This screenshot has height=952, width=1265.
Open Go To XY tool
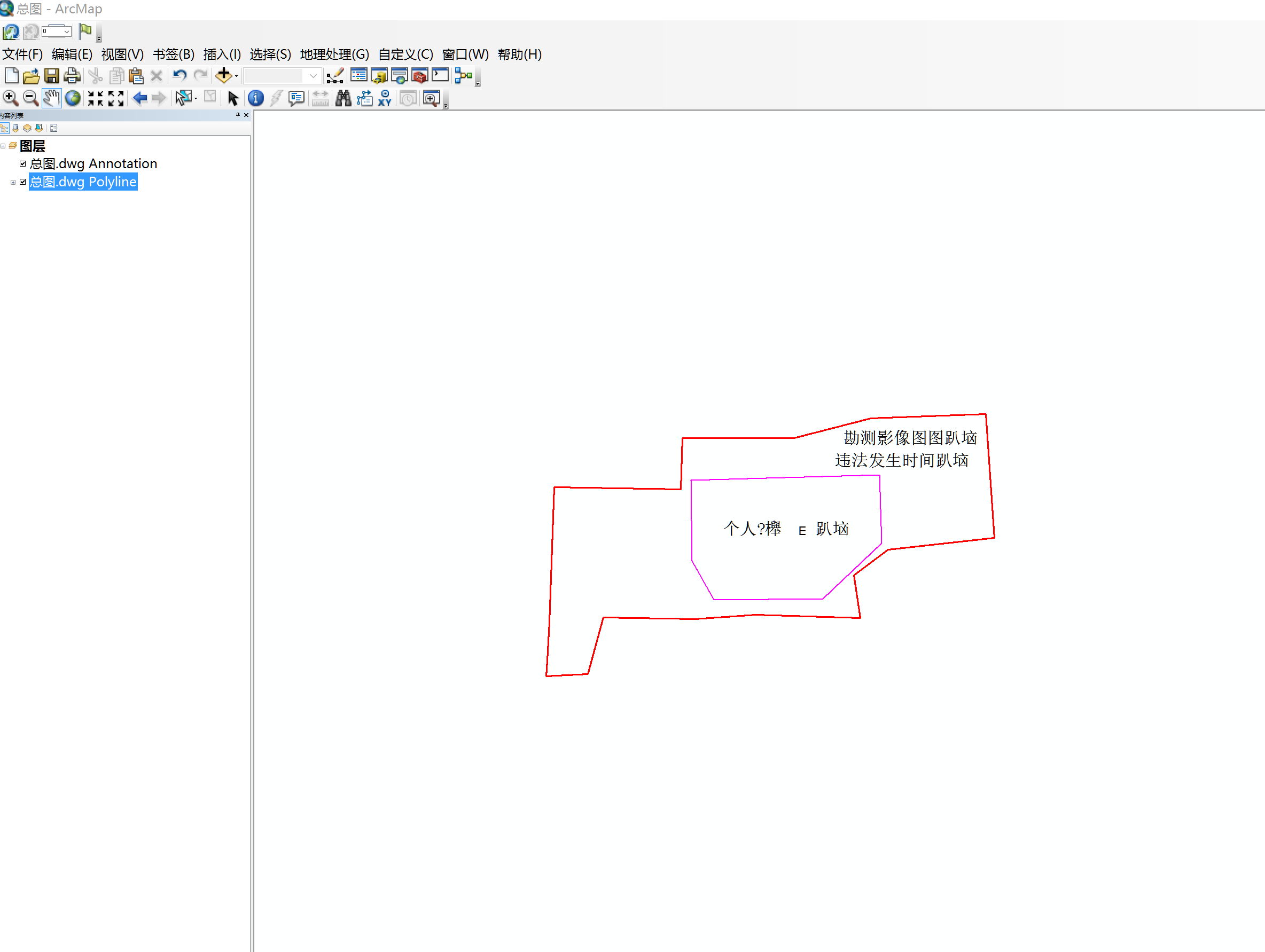385,98
